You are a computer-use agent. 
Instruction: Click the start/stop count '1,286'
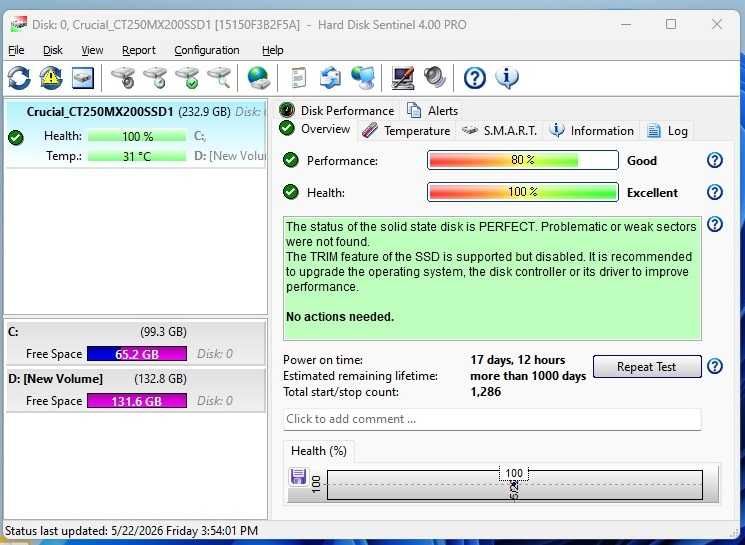click(486, 392)
